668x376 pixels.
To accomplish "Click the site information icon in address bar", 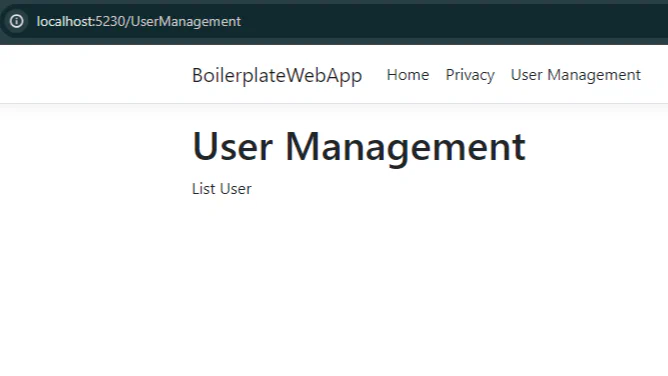I will click(17, 21).
